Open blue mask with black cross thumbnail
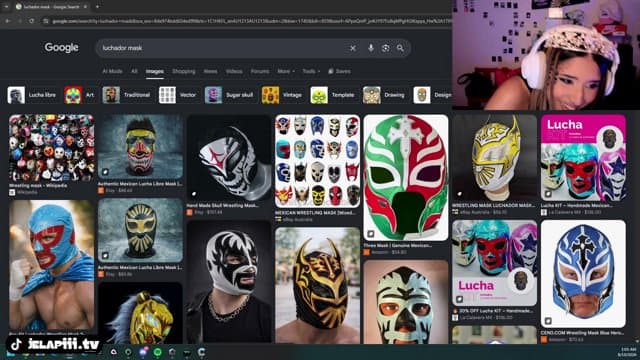 [583, 274]
